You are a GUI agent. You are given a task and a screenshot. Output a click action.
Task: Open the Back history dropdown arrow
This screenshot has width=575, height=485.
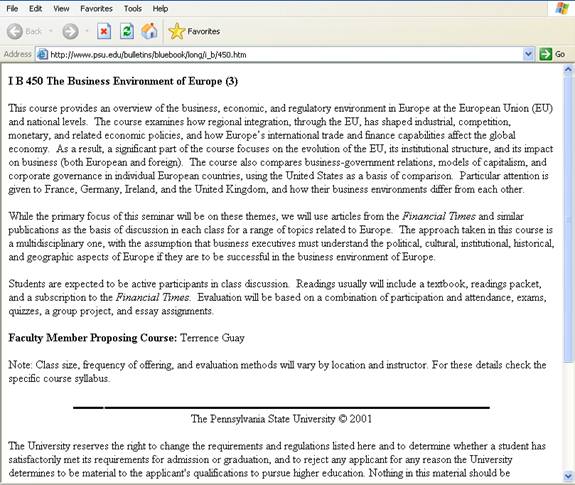(51, 32)
